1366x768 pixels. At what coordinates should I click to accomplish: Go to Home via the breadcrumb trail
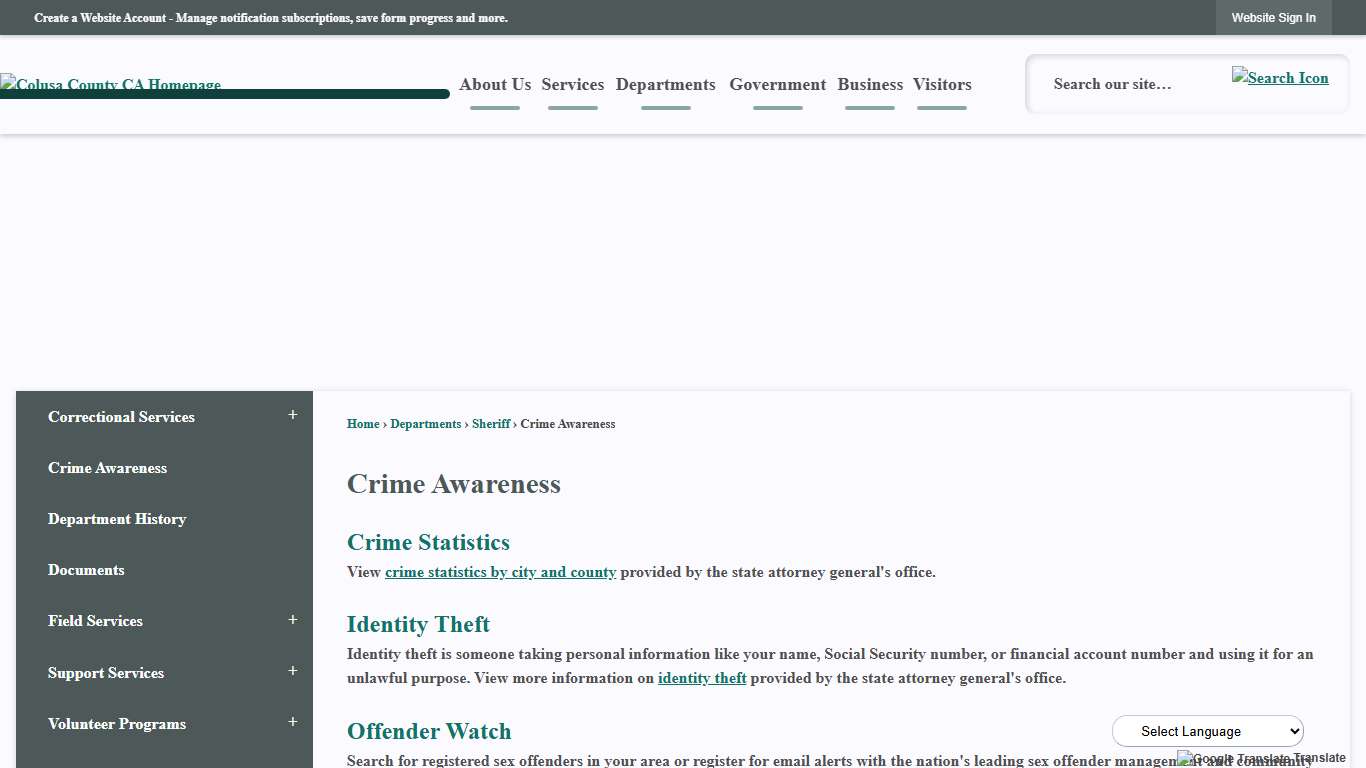pyautogui.click(x=363, y=423)
